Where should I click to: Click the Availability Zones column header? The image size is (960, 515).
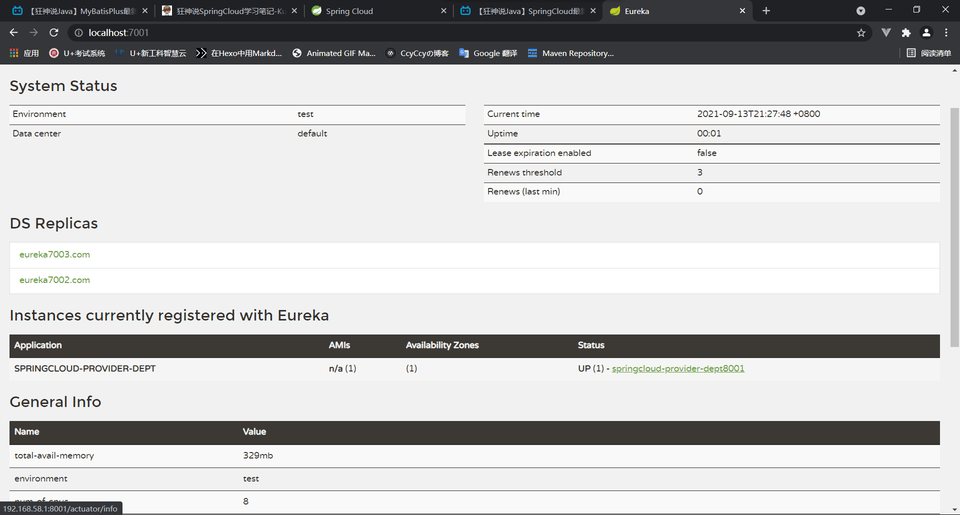click(x=442, y=345)
